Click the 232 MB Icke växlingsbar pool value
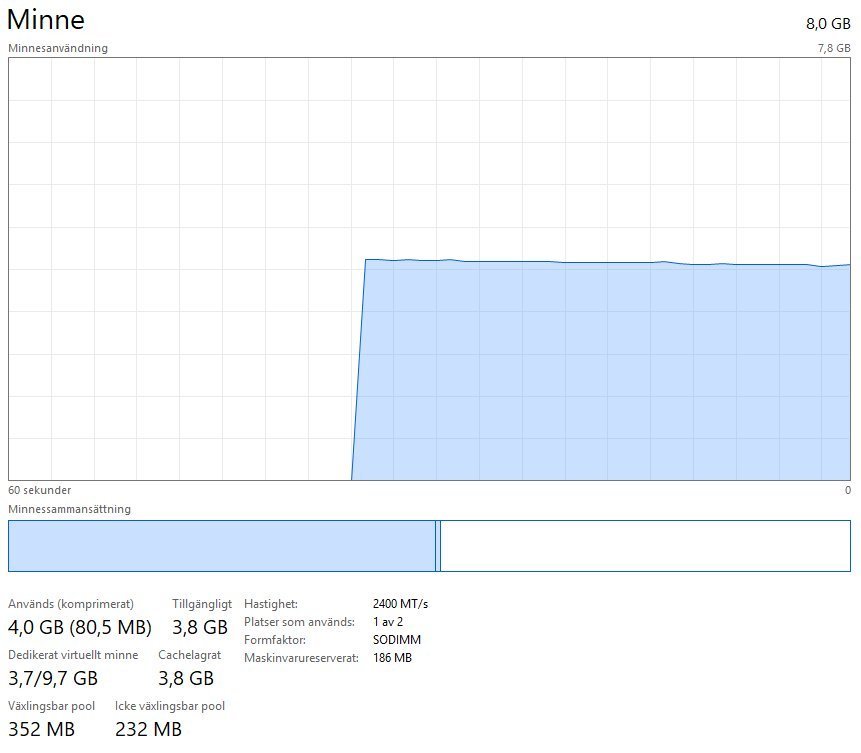The image size is (861, 753). click(x=148, y=729)
